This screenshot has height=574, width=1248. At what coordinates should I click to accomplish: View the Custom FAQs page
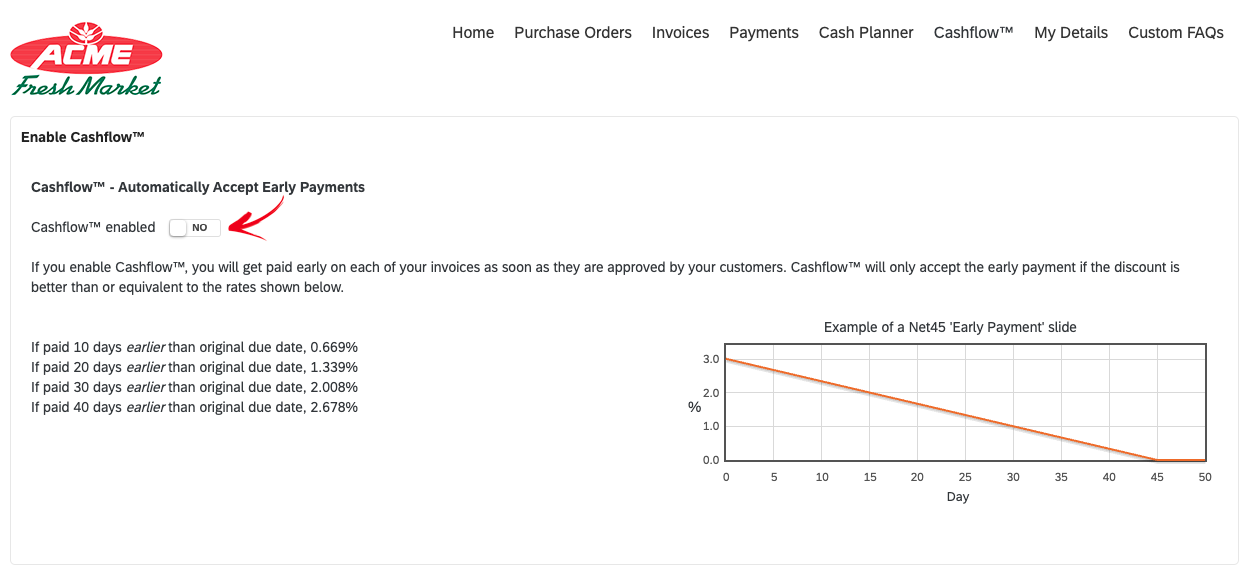coord(1176,32)
